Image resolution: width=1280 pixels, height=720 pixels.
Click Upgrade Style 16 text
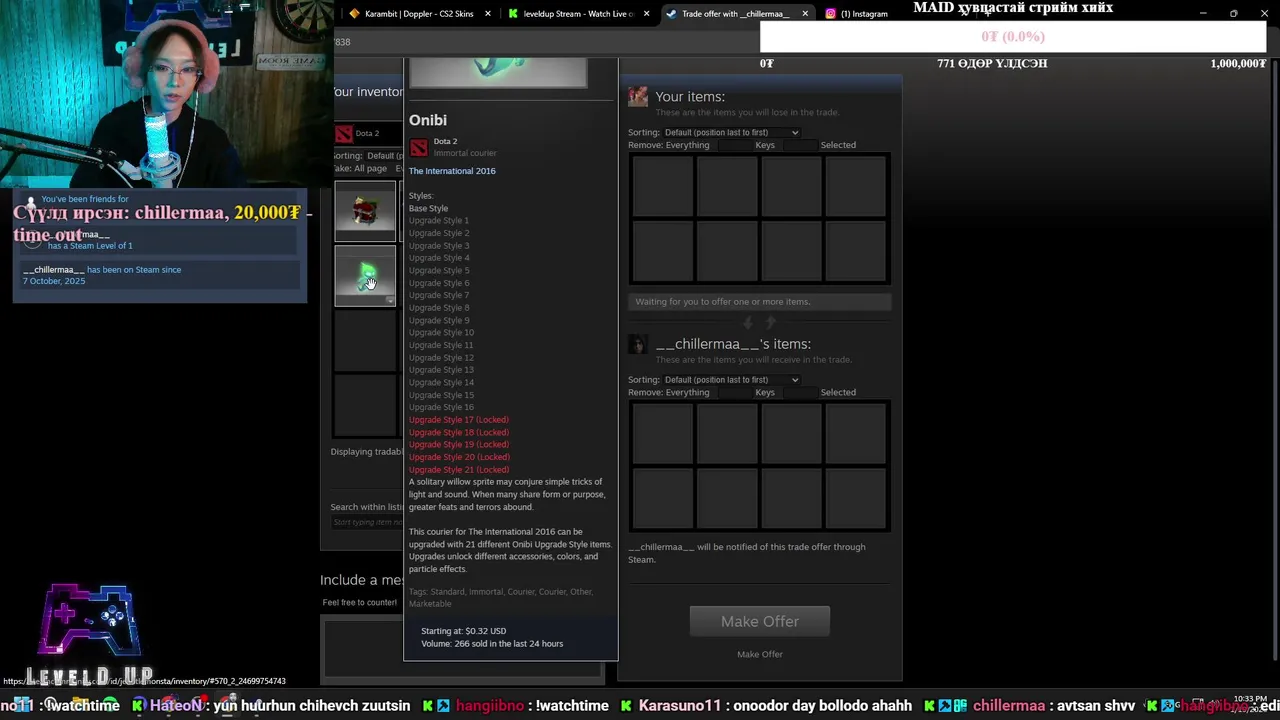[x=441, y=407]
